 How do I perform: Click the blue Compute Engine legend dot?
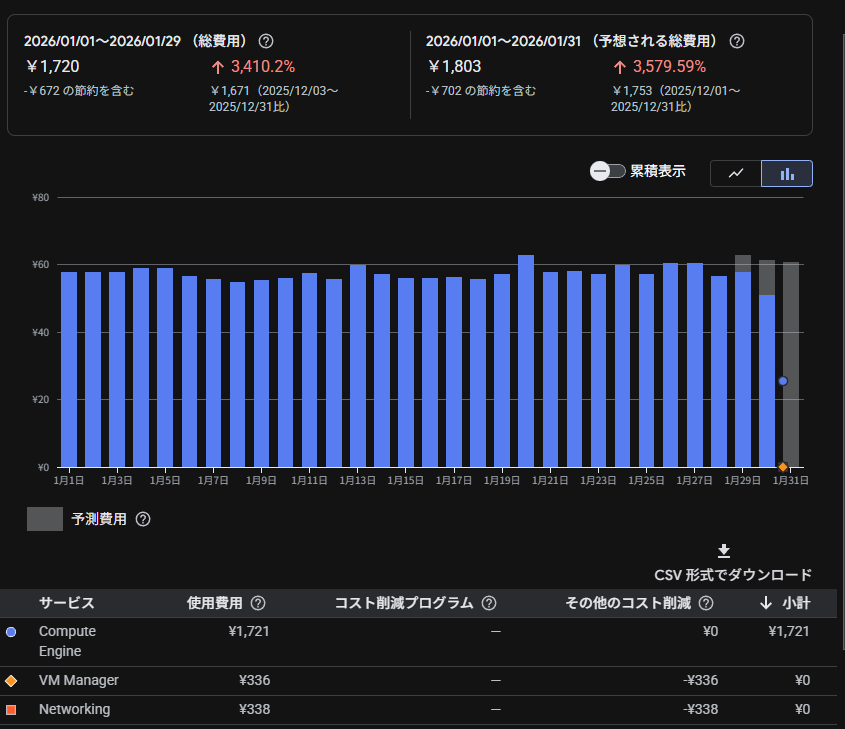11,631
